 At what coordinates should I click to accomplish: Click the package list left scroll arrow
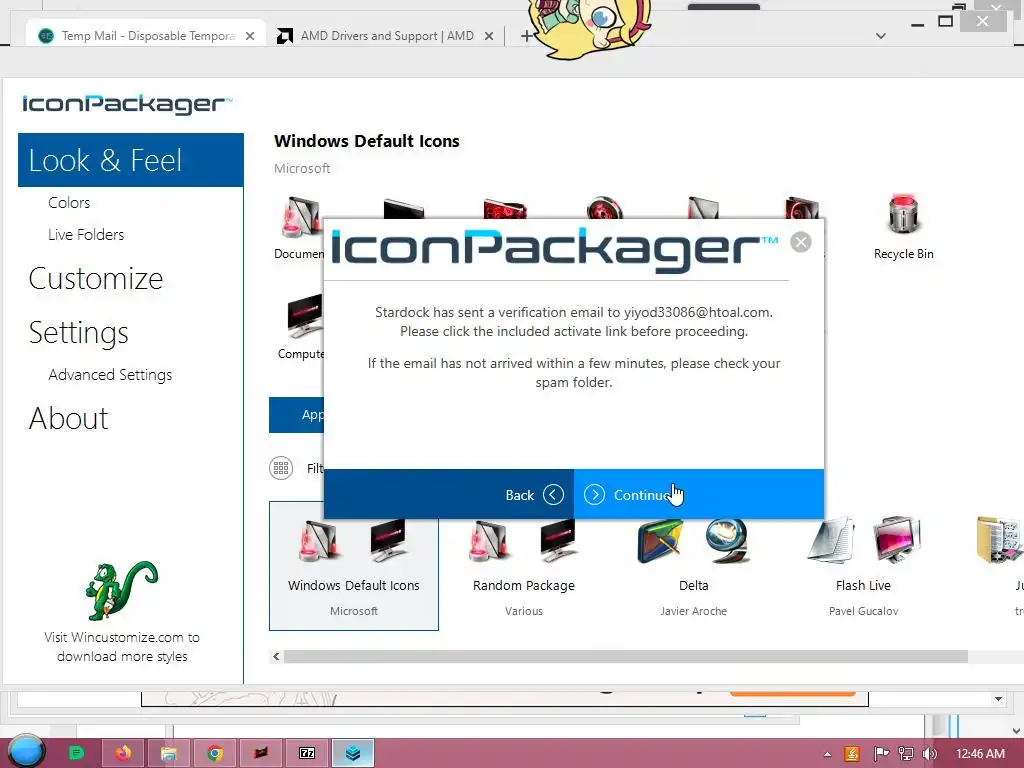276,656
